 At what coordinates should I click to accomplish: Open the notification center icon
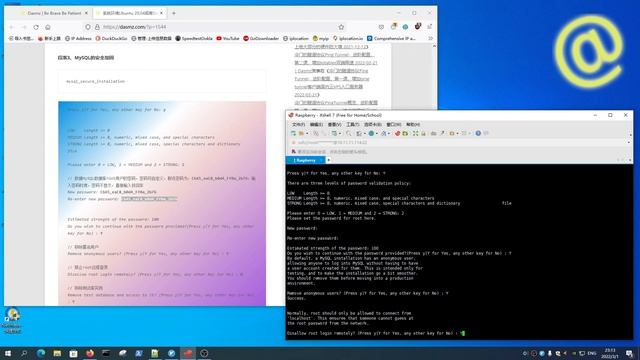coord(629,353)
